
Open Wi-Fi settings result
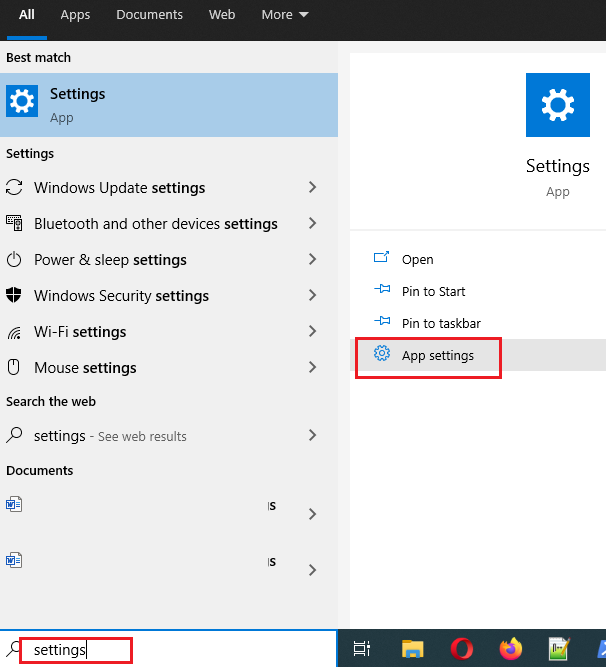tap(169, 332)
